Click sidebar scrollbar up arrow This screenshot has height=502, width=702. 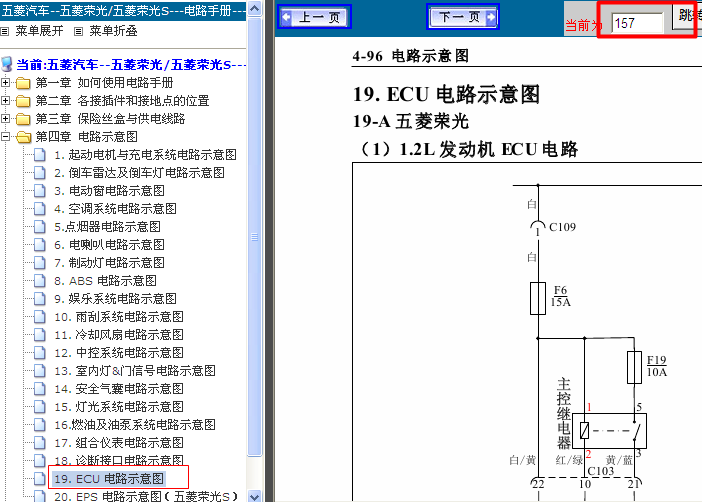254,9
